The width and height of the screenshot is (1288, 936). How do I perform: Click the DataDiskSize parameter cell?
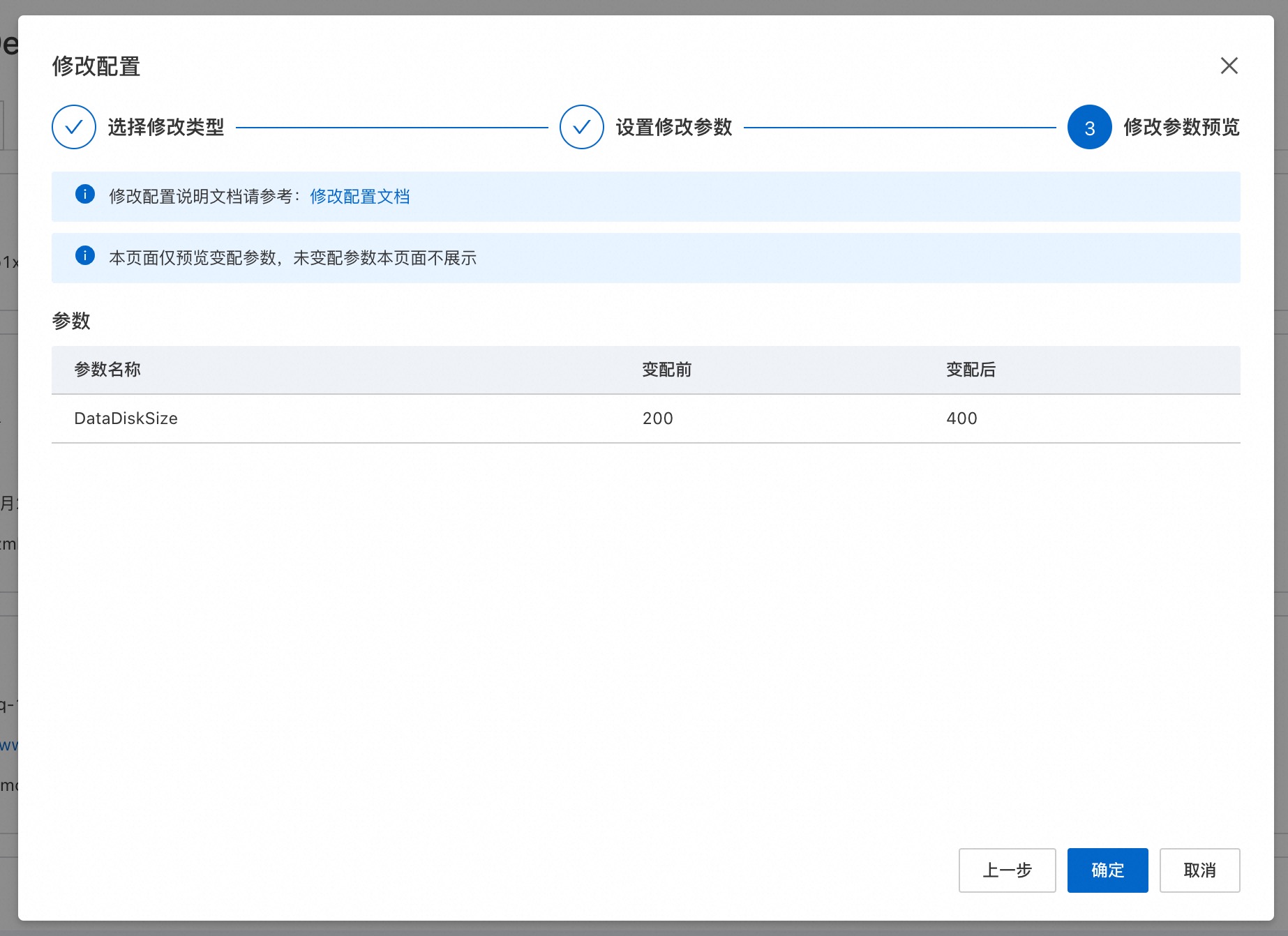click(x=126, y=418)
